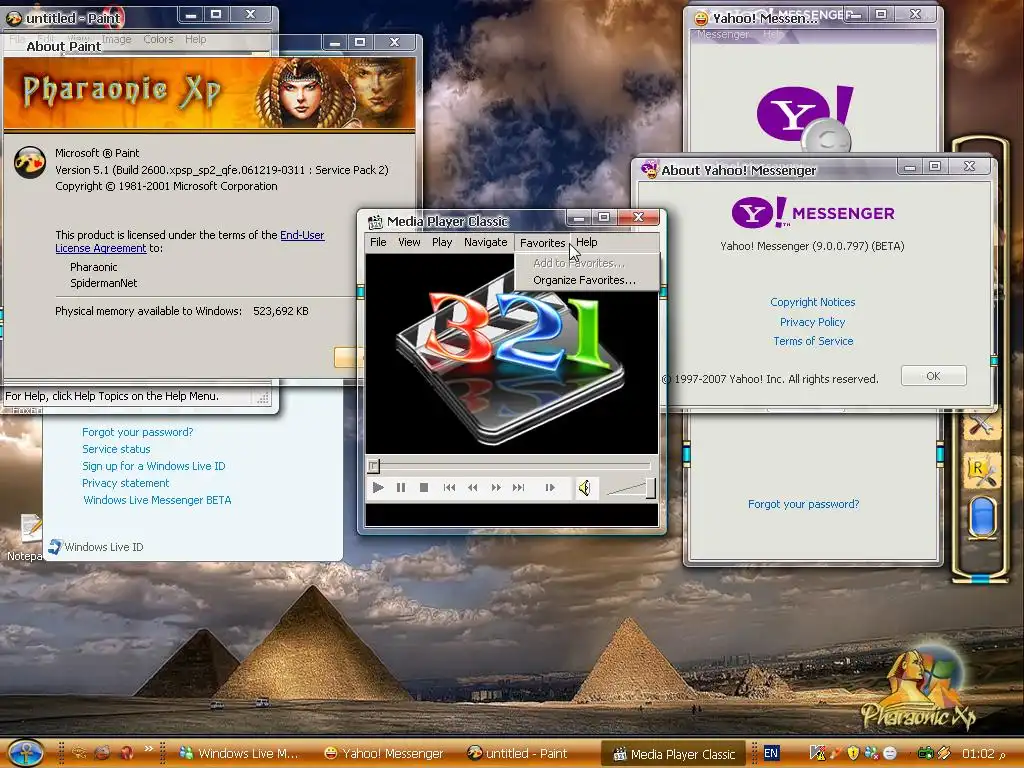Start playback in Media Player Classic
The width and height of the screenshot is (1024, 768).
[377, 487]
